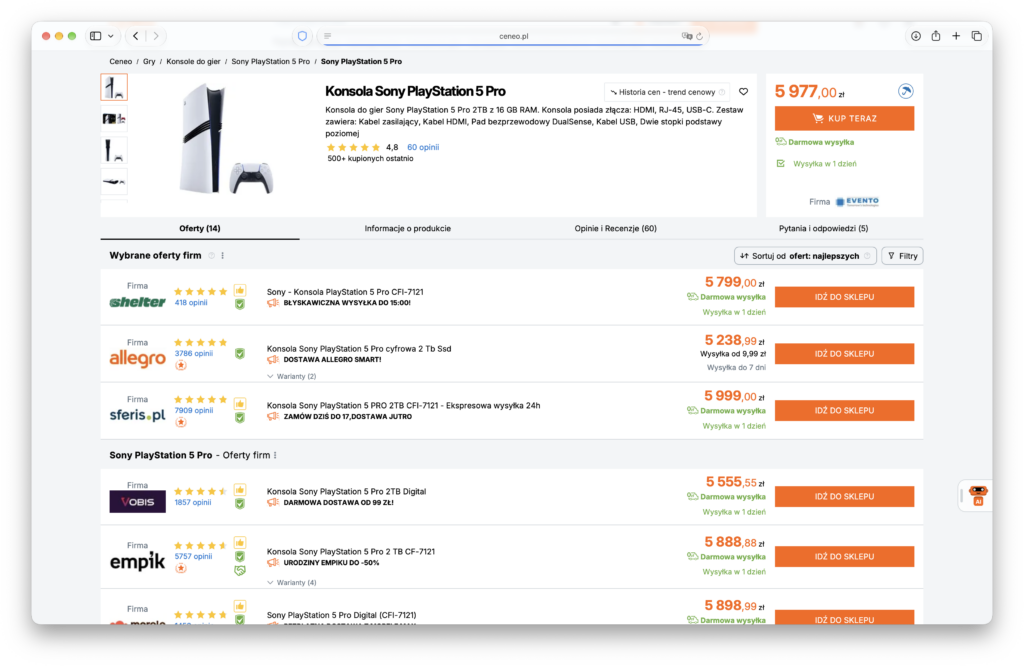Click the green shield badge in Vobis row
The height and width of the screenshot is (666, 1024).
240,503
